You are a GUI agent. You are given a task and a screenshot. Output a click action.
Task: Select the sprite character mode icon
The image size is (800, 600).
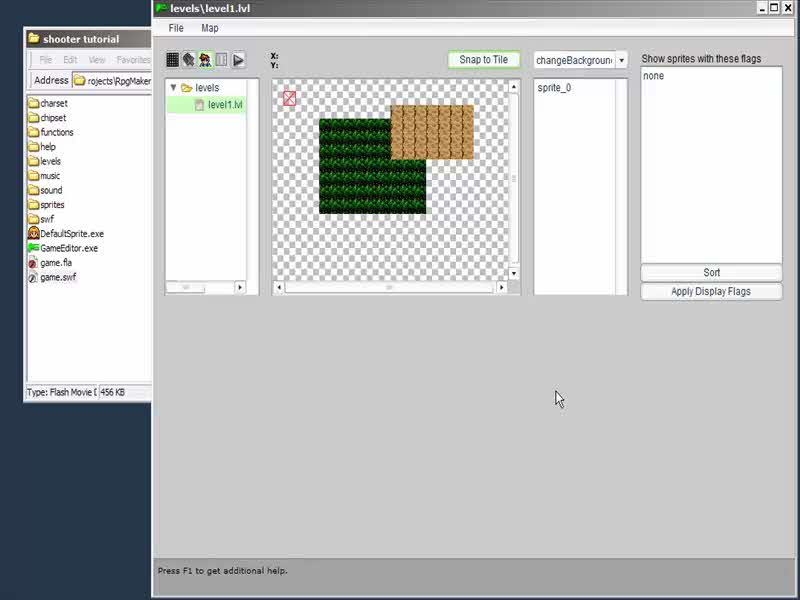[205, 60]
